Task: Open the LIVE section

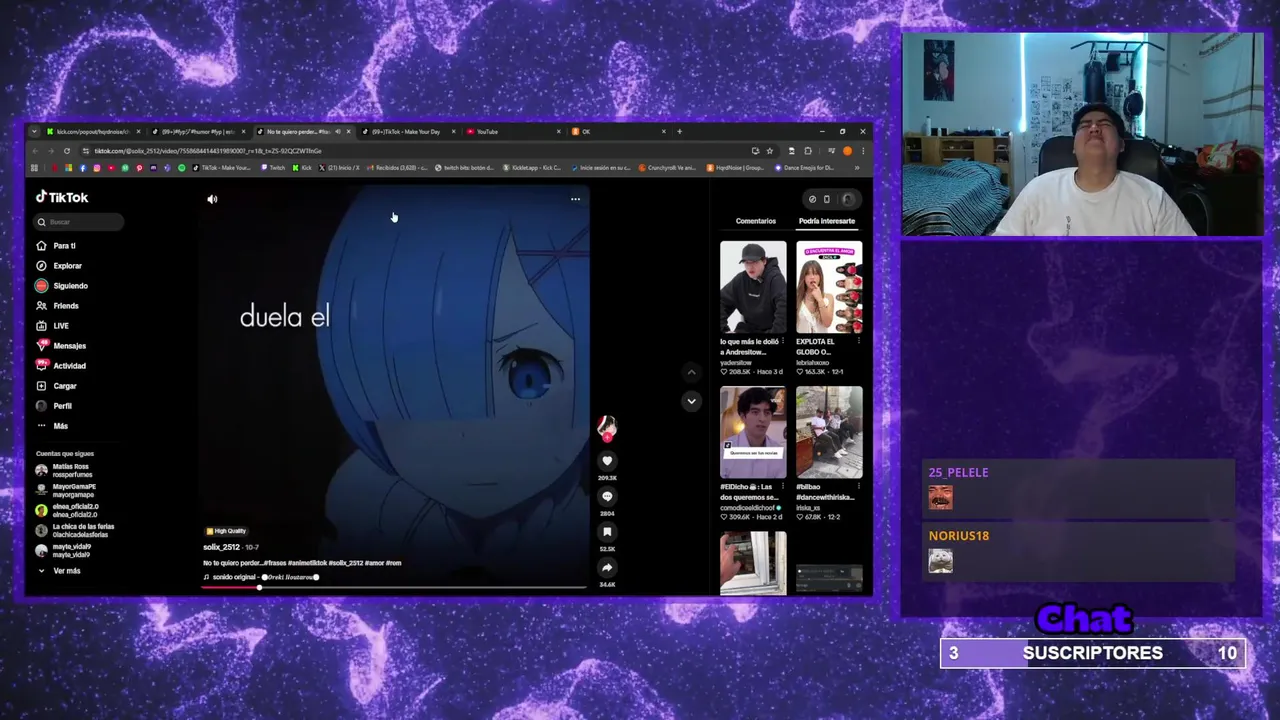Action: pyautogui.click(x=53, y=326)
